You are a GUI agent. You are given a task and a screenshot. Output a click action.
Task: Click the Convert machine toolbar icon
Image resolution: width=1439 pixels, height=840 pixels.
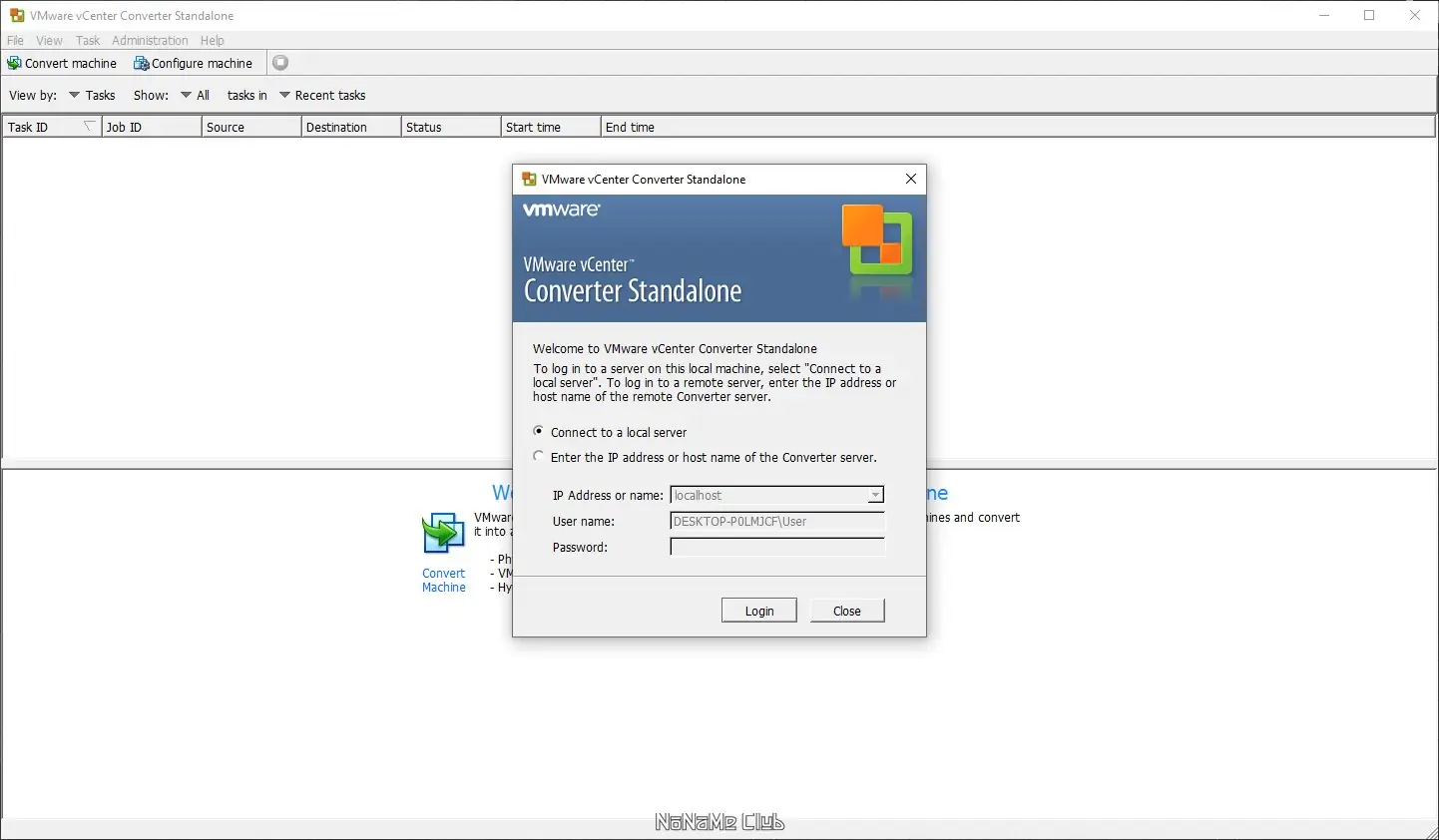[x=14, y=63]
